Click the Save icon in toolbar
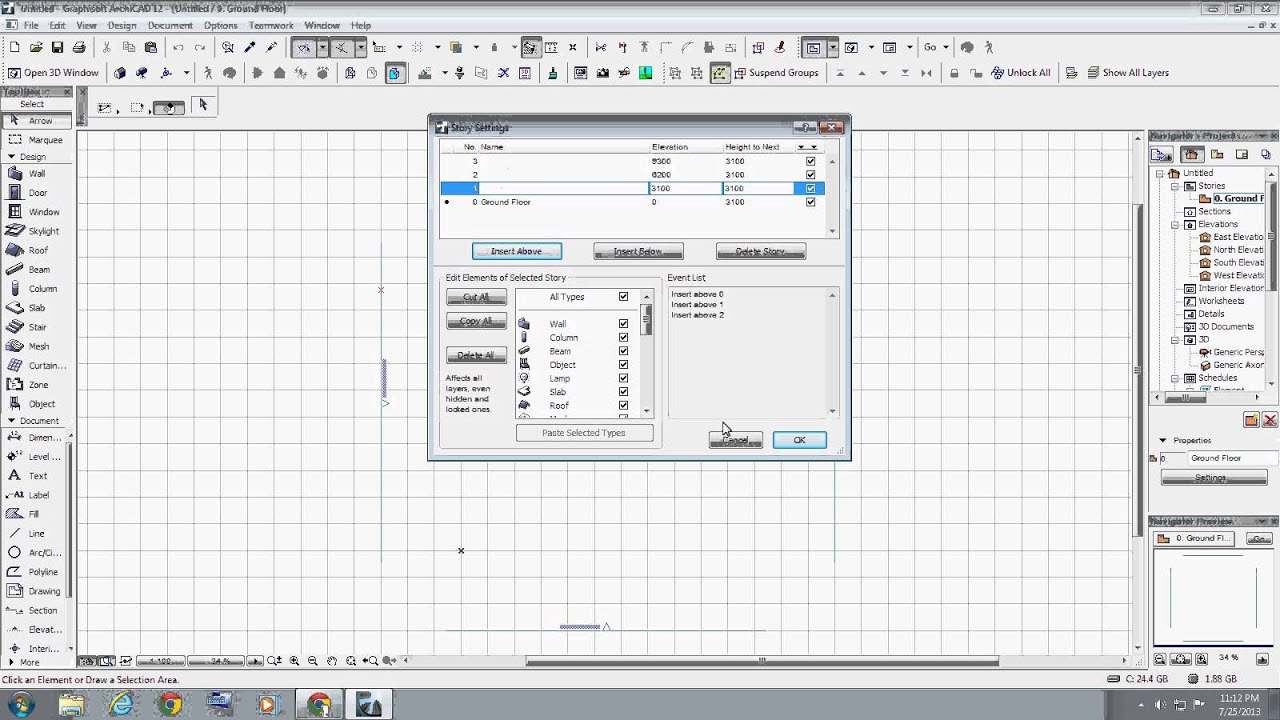The image size is (1280, 720). click(x=57, y=47)
